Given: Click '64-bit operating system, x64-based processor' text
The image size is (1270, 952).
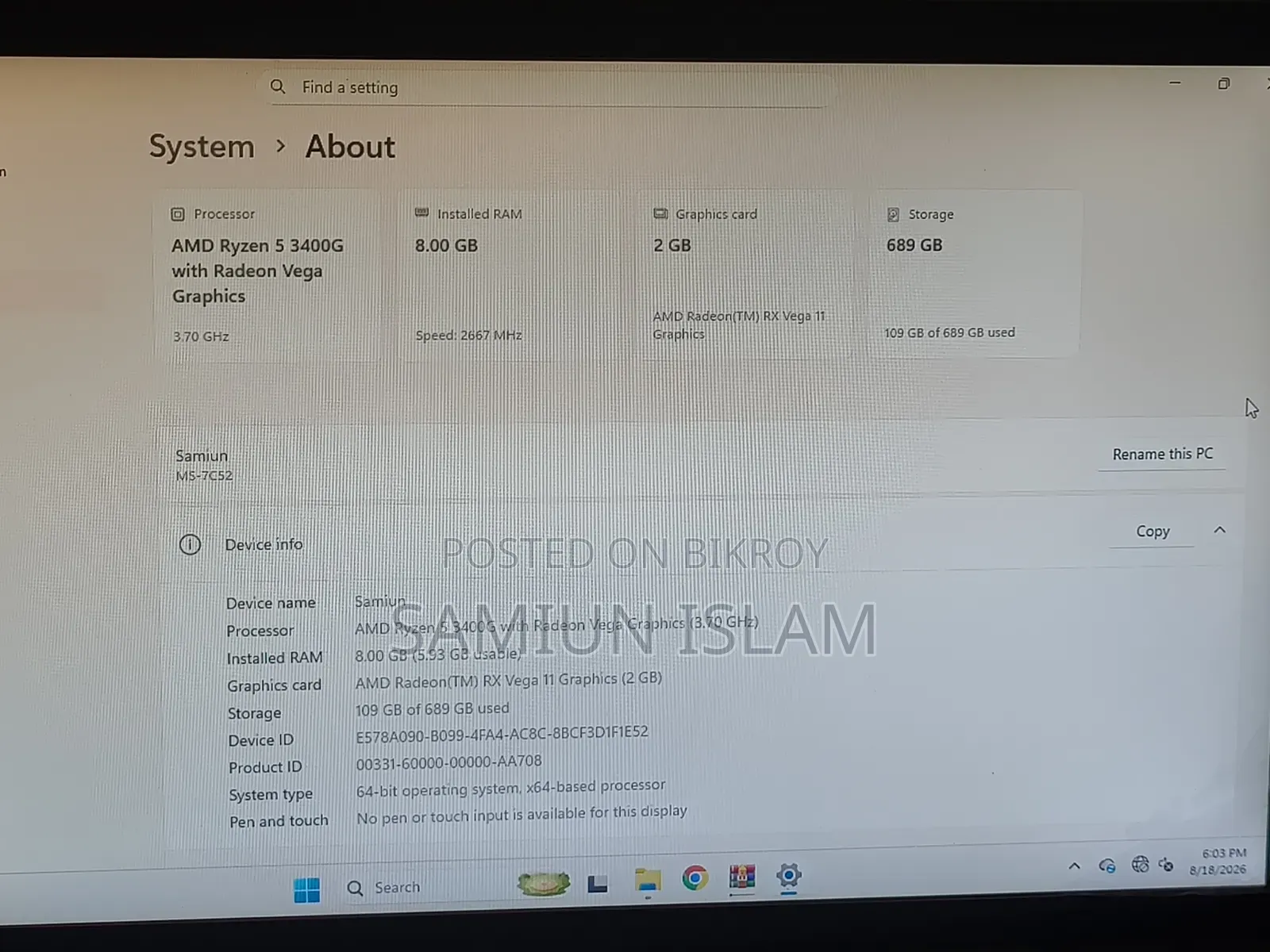Looking at the screenshot, I should (510, 788).
